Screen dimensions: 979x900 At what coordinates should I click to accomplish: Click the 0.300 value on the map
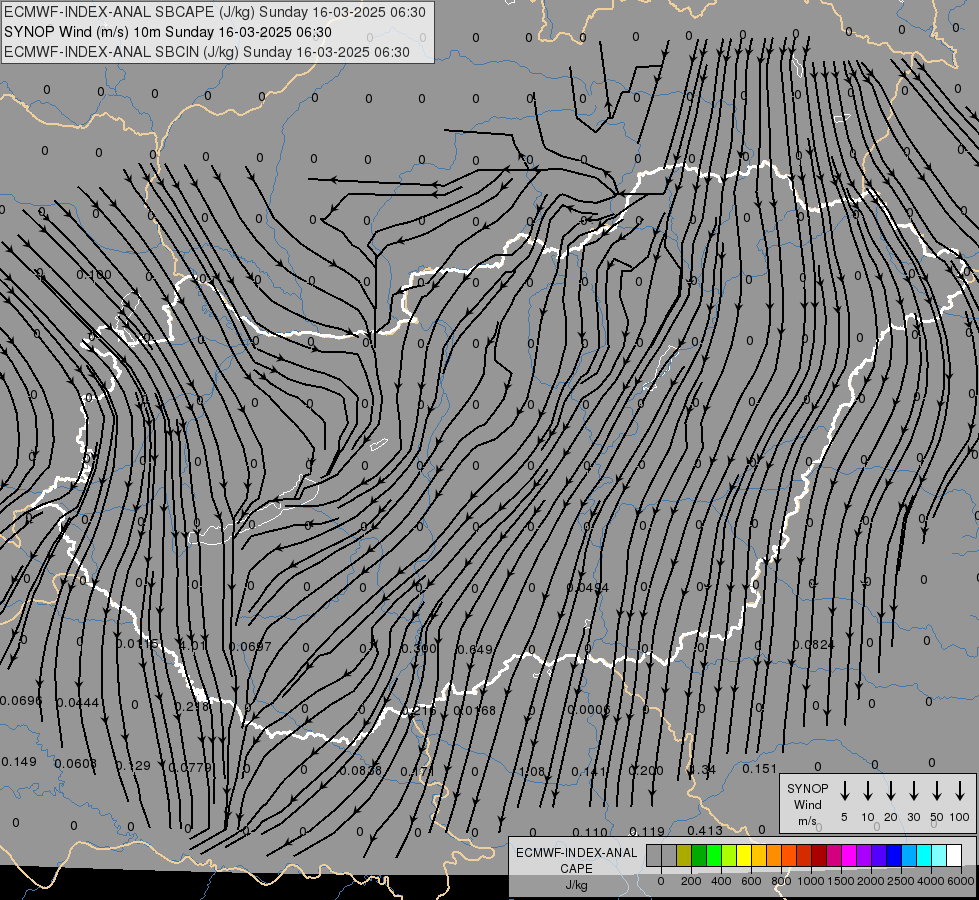pyautogui.click(x=419, y=648)
